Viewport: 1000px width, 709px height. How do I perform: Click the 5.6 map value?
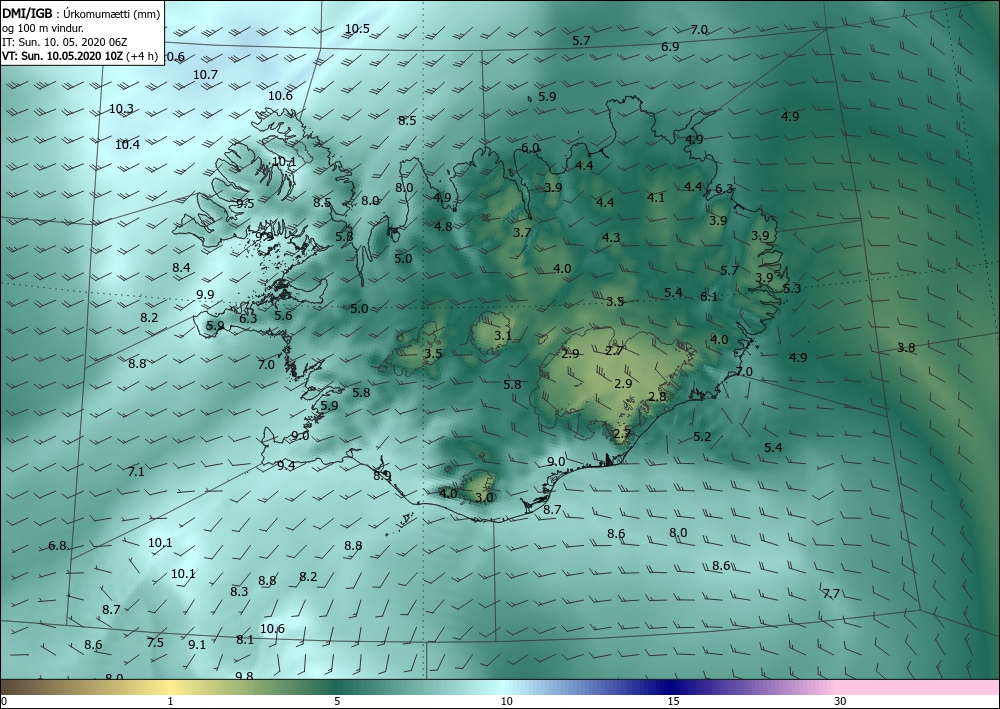coord(283,316)
